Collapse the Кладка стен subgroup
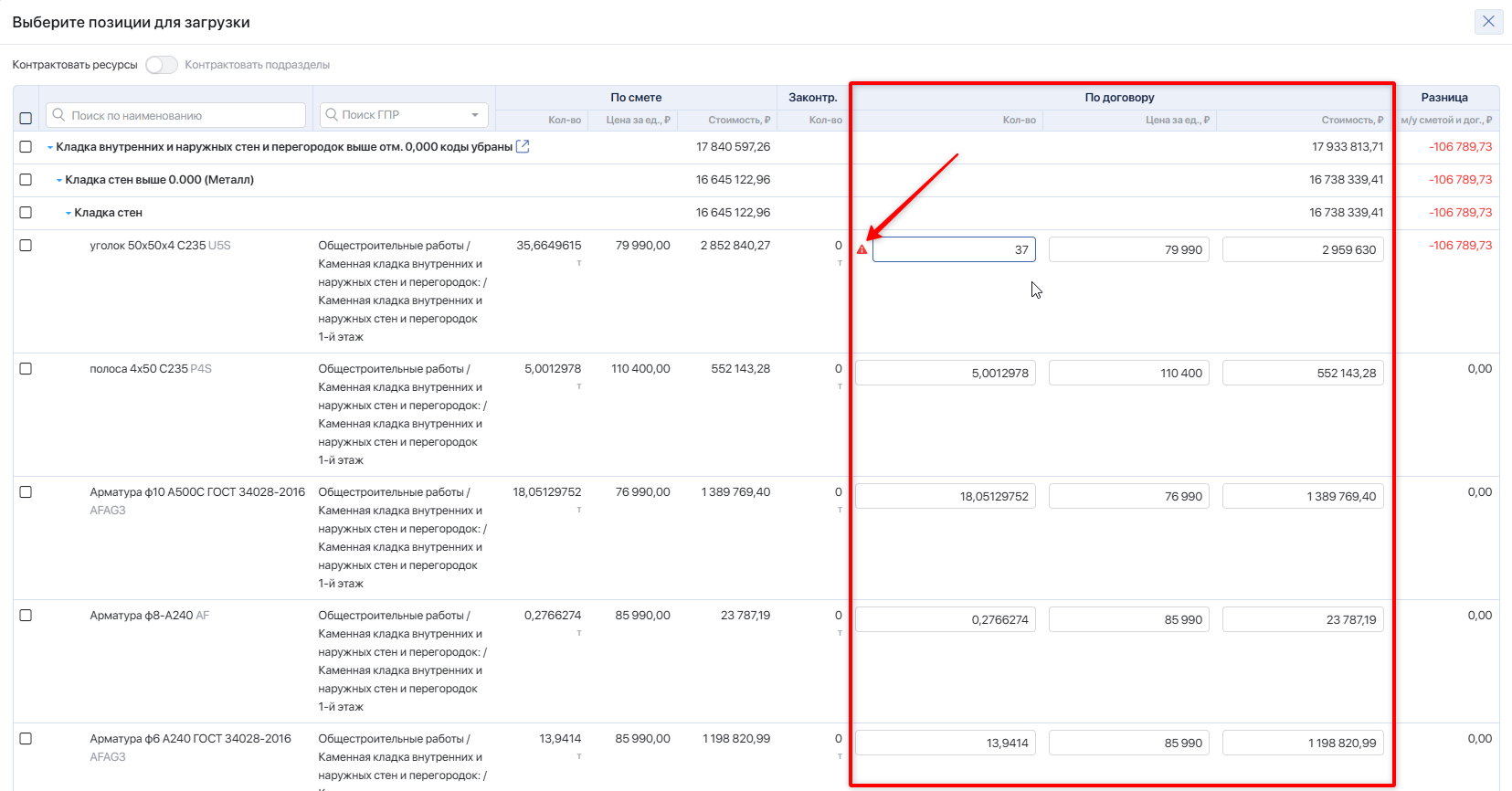1512x791 pixels. (x=69, y=213)
